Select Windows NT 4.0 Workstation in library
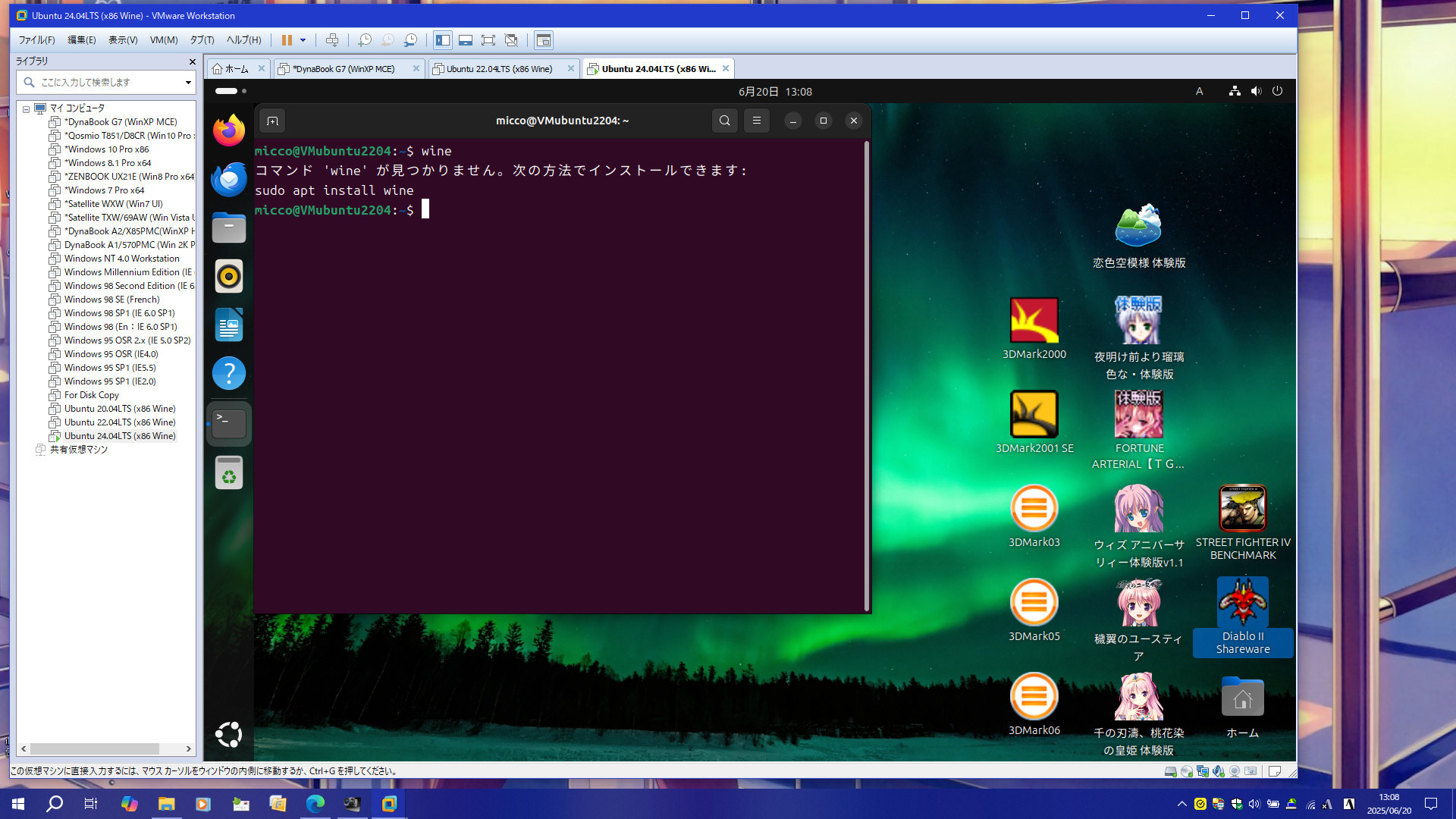Image resolution: width=1456 pixels, height=819 pixels. point(121,259)
